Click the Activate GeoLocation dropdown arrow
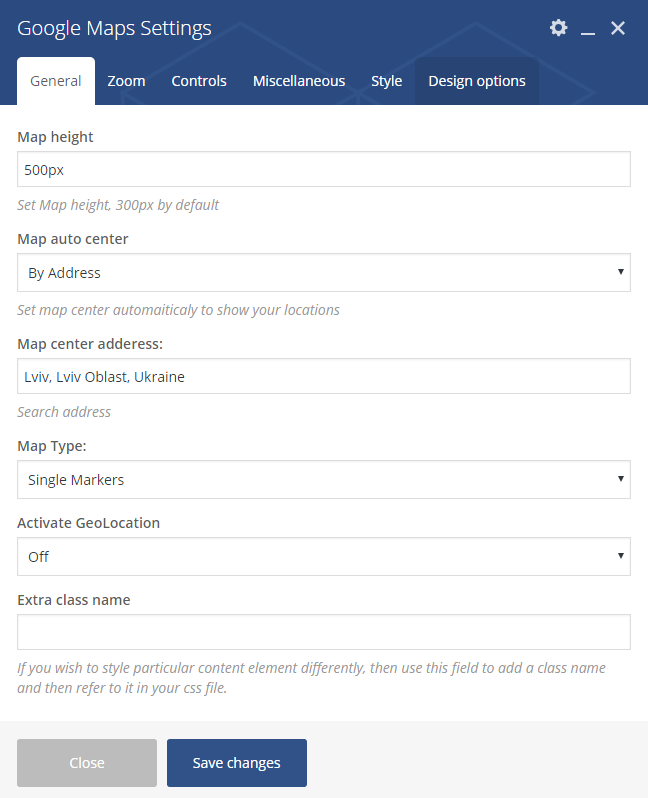The image size is (648, 798). click(621, 555)
